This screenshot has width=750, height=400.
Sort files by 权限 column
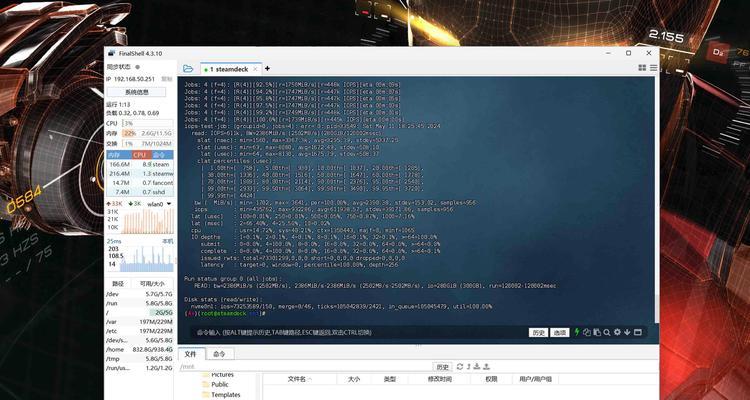coord(491,379)
